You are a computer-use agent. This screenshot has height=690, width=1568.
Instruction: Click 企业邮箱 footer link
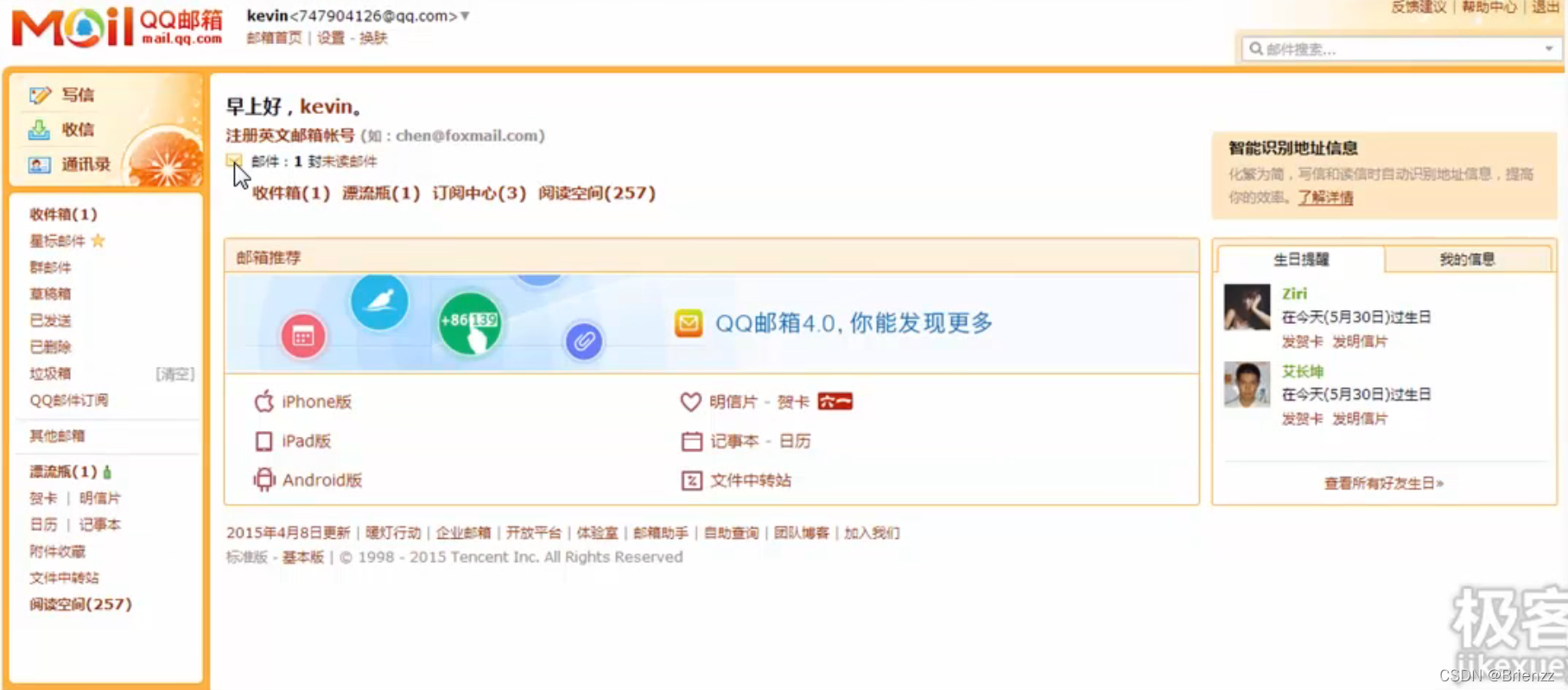click(463, 533)
